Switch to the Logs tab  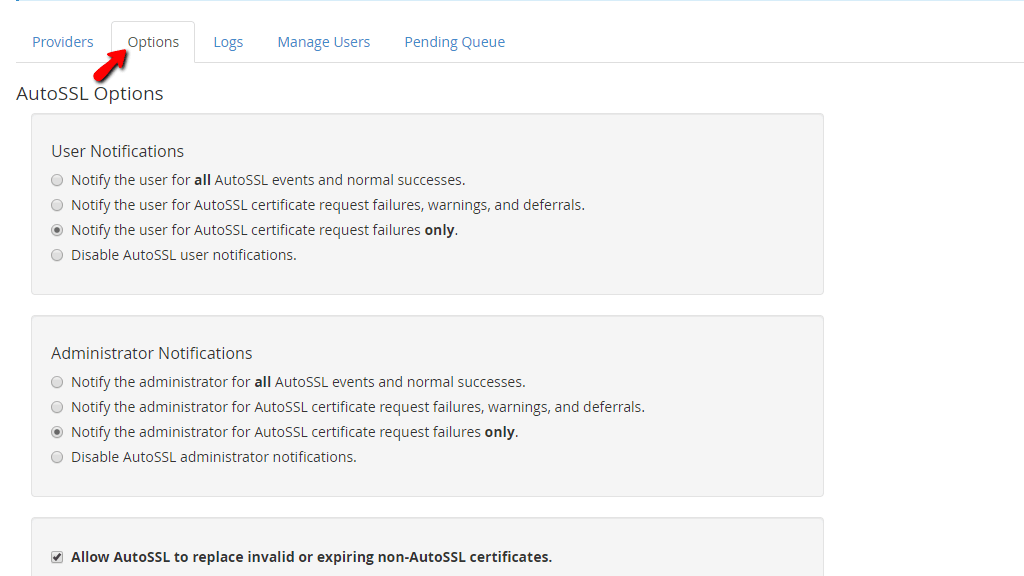point(228,42)
